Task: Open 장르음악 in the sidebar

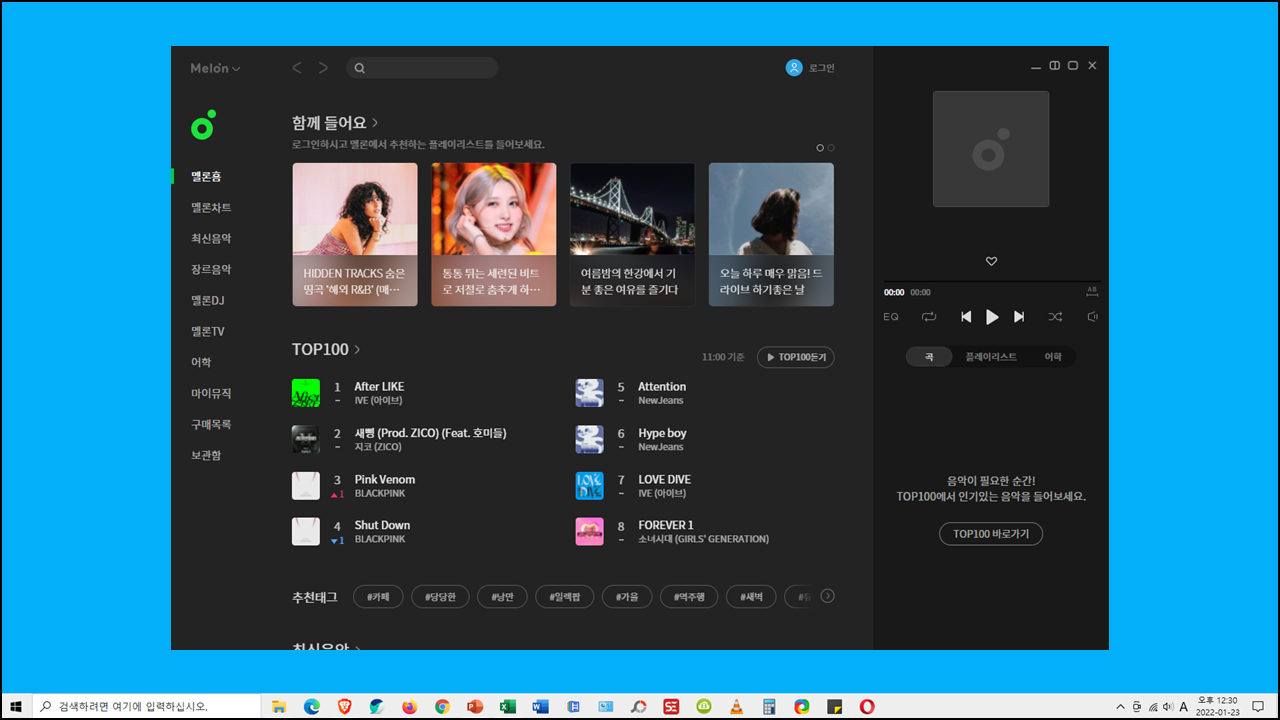Action: [211, 269]
